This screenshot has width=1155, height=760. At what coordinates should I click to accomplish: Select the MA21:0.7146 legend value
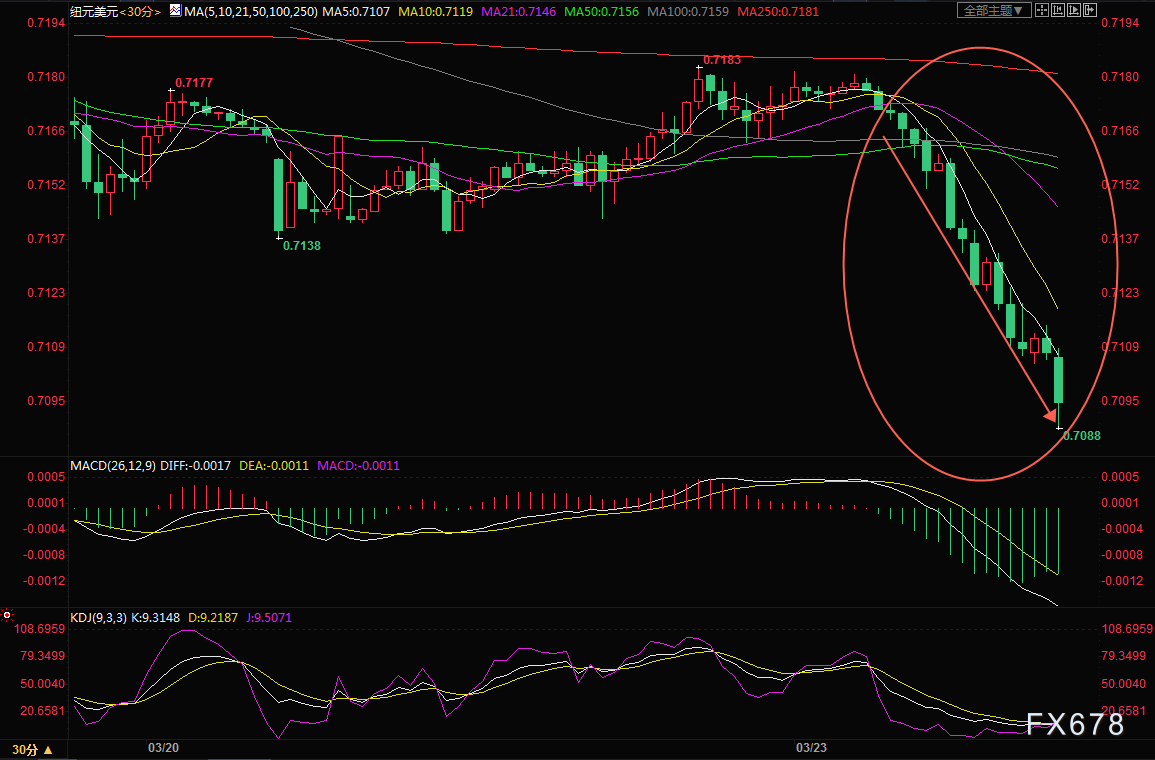tap(519, 12)
